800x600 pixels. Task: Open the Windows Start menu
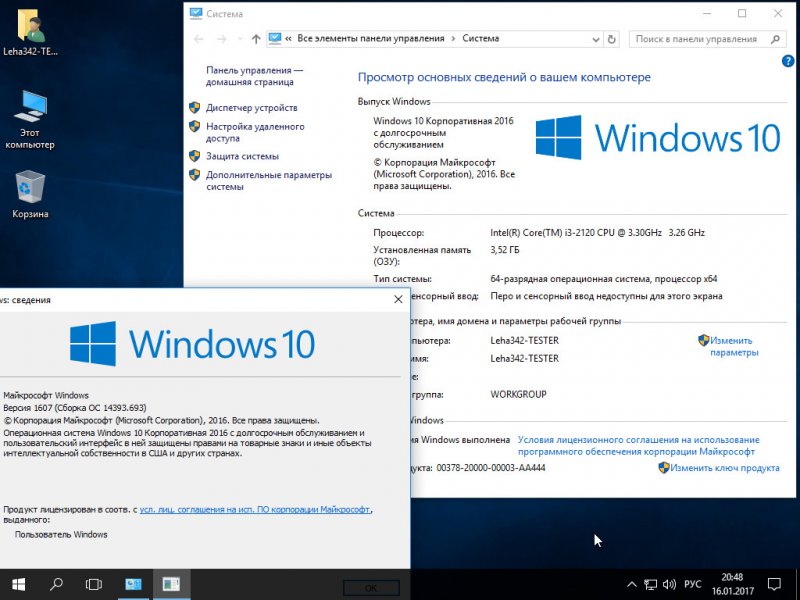18,584
